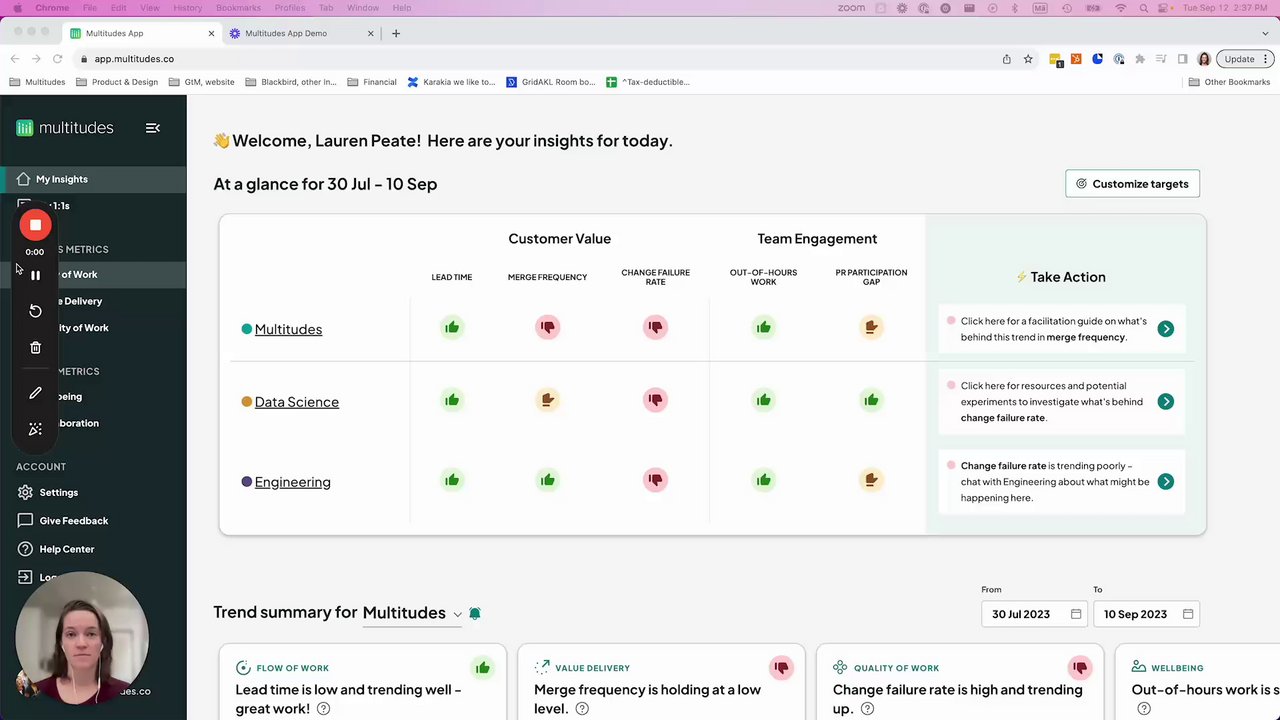The image size is (1280, 720).
Task: Expand the trend summary team dropdown
Action: click(457, 614)
